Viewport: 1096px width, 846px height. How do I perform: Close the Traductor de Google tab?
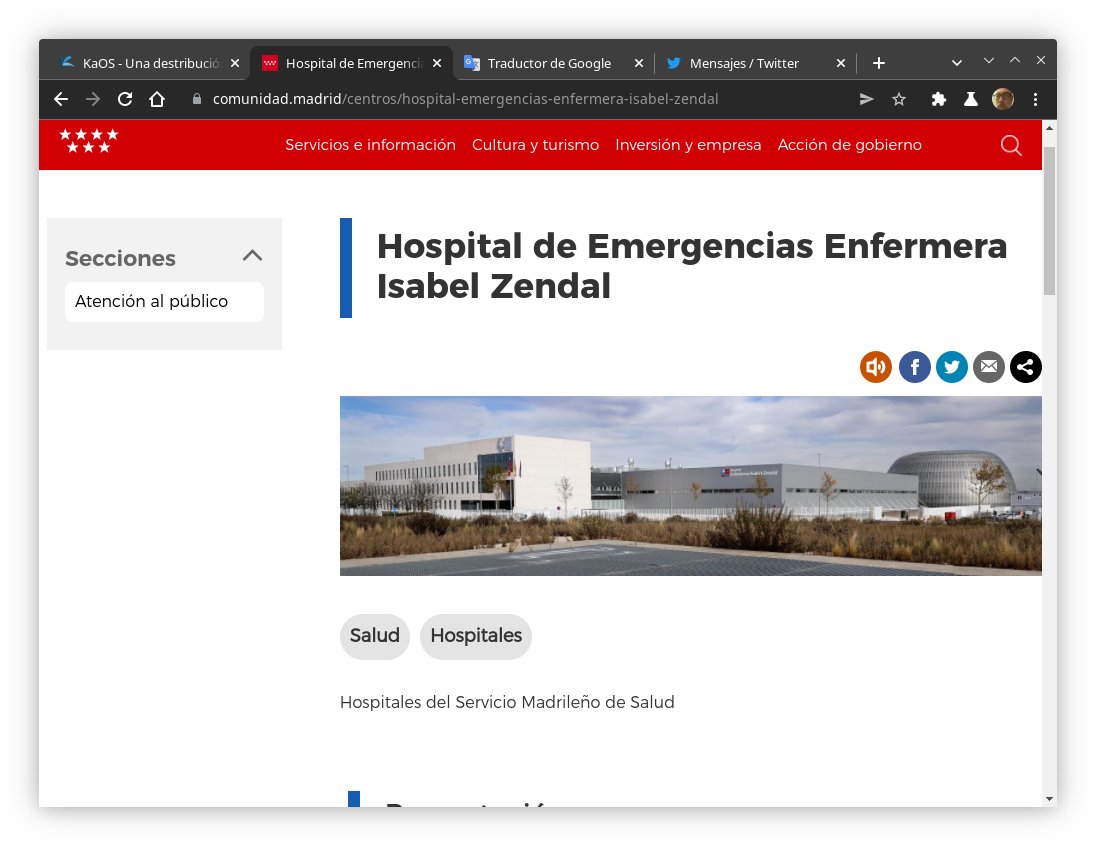coord(638,64)
